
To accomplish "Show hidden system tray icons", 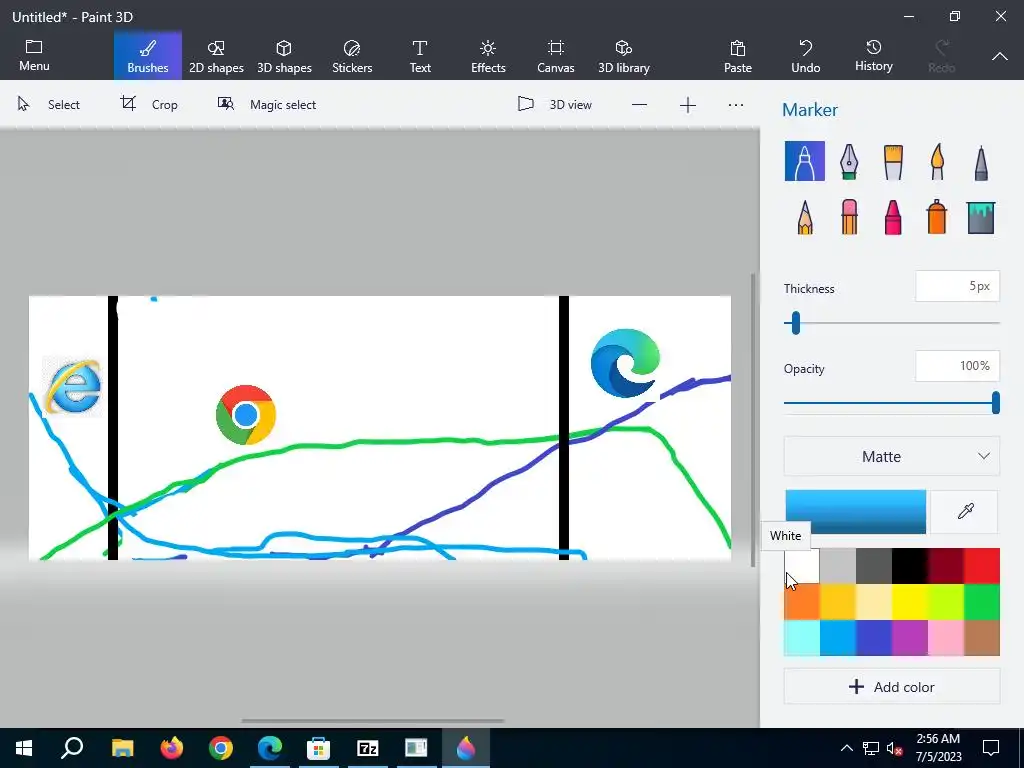I will (846, 748).
